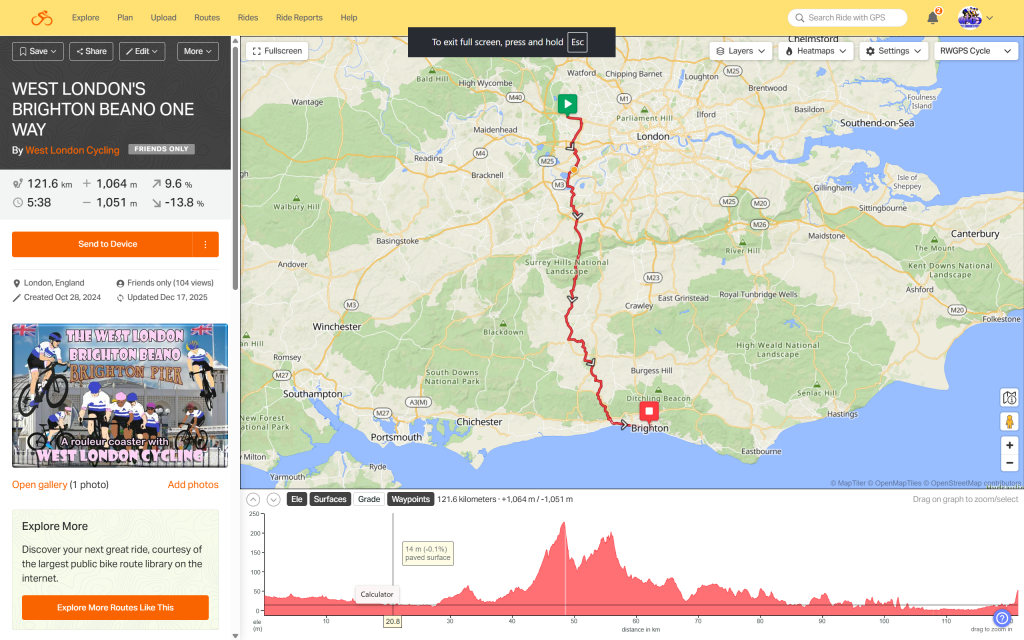Click the red finish marker at Brighton
1024x640 pixels.
pos(650,410)
